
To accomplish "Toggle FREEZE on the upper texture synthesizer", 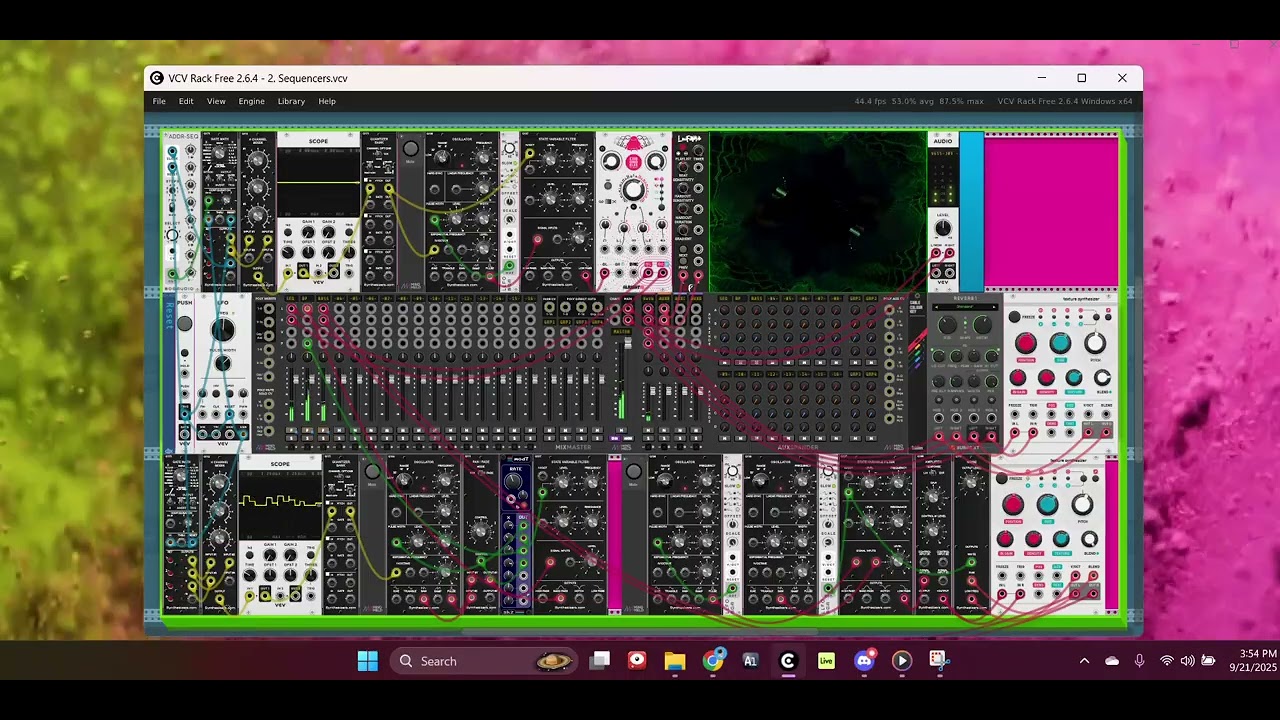I will [1015, 317].
